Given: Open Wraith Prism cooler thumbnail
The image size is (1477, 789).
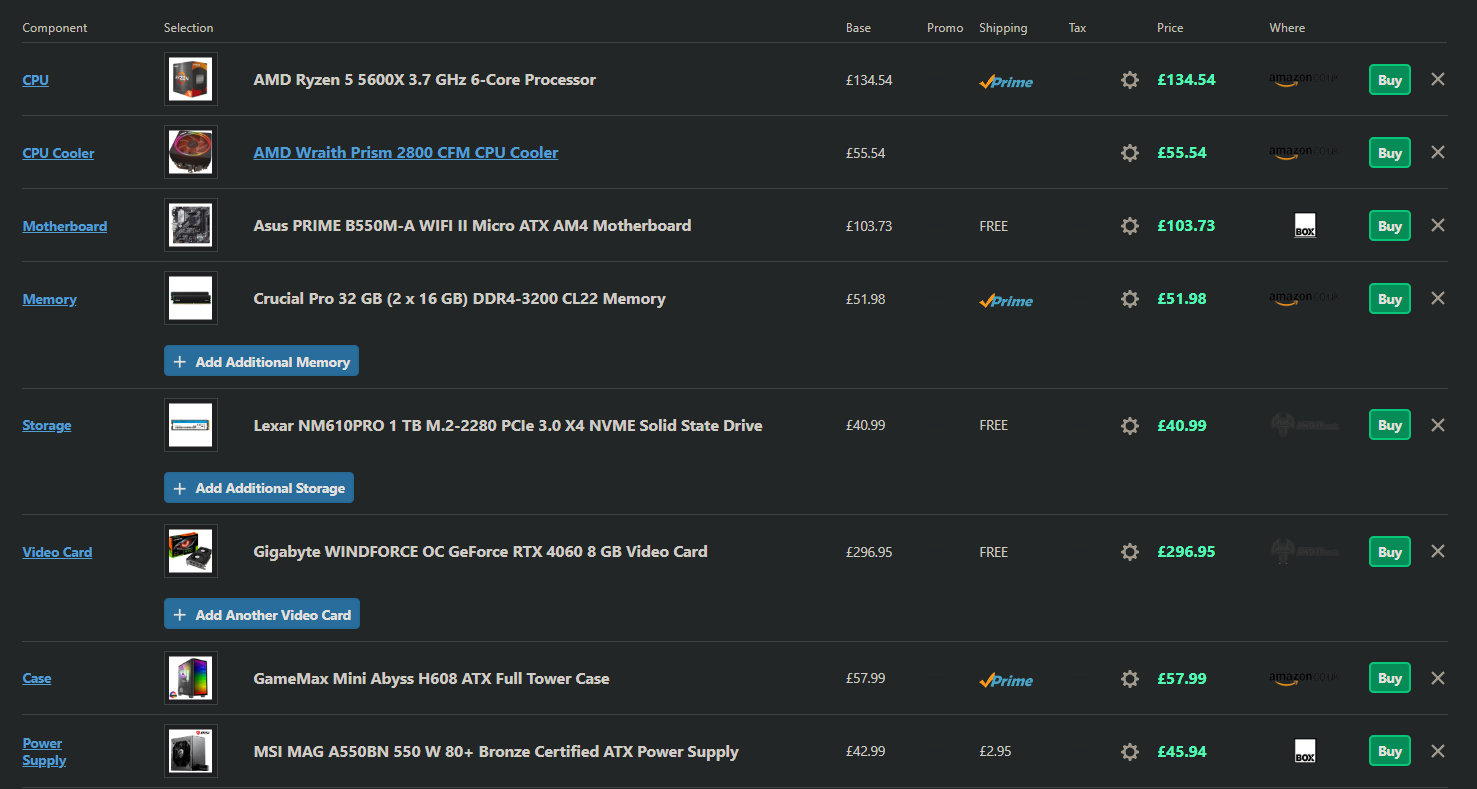Looking at the screenshot, I should point(191,153).
